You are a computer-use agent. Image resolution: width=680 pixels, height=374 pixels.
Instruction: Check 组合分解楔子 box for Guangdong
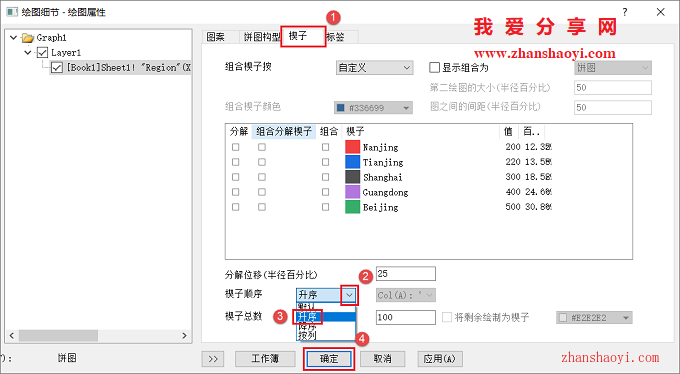click(x=262, y=192)
